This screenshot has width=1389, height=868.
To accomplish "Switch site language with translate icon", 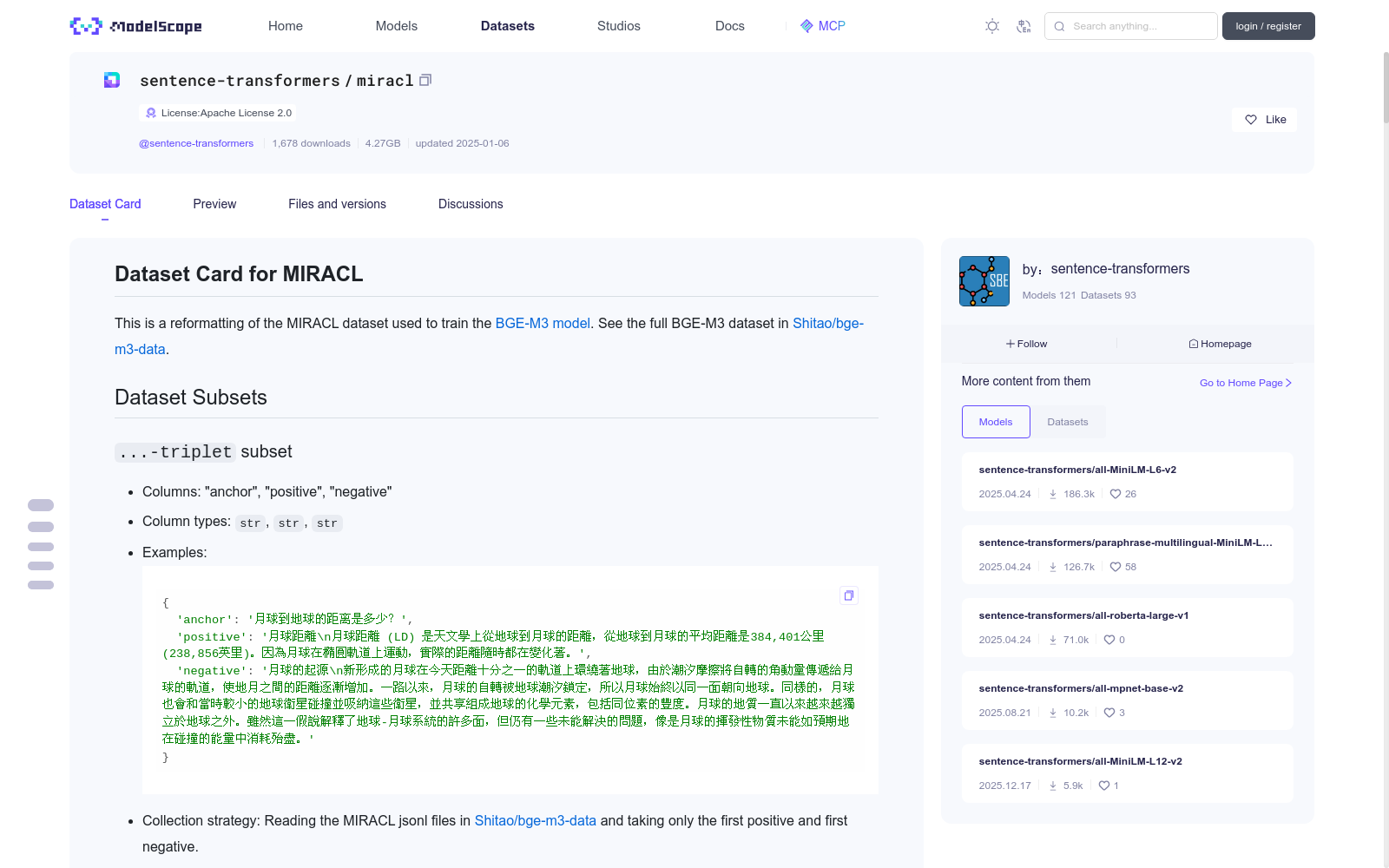I will point(1024,26).
